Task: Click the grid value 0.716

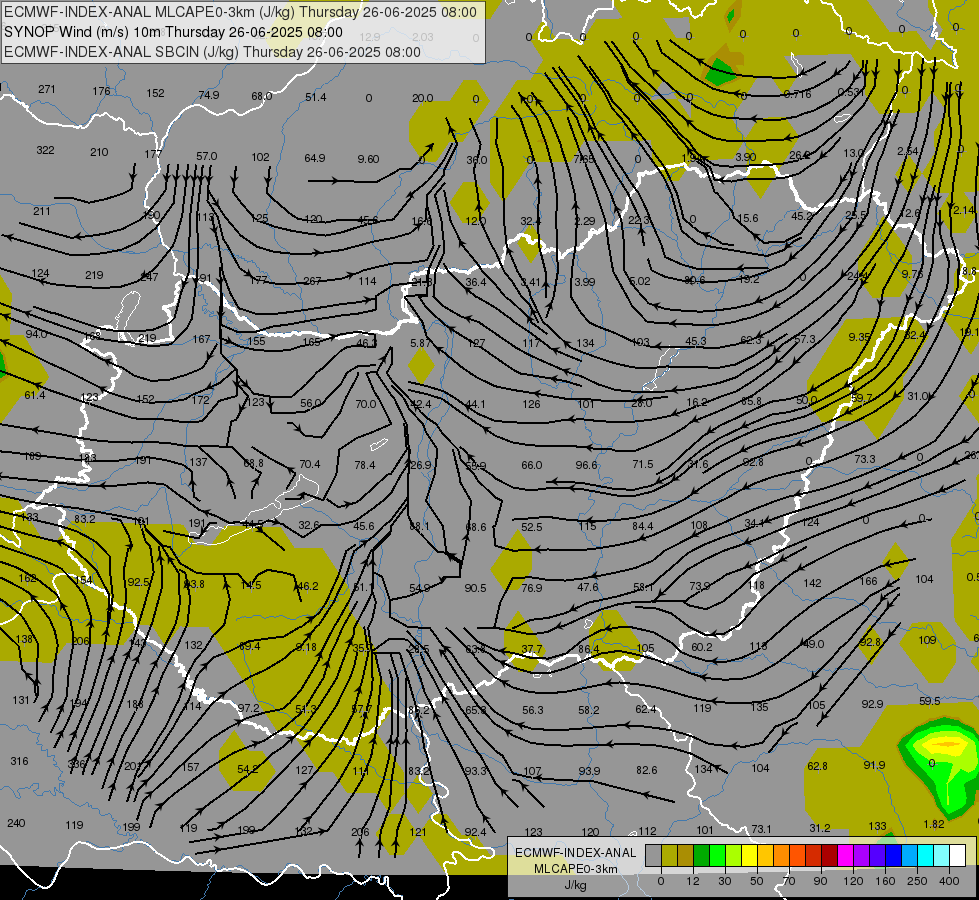Action: tap(797, 94)
